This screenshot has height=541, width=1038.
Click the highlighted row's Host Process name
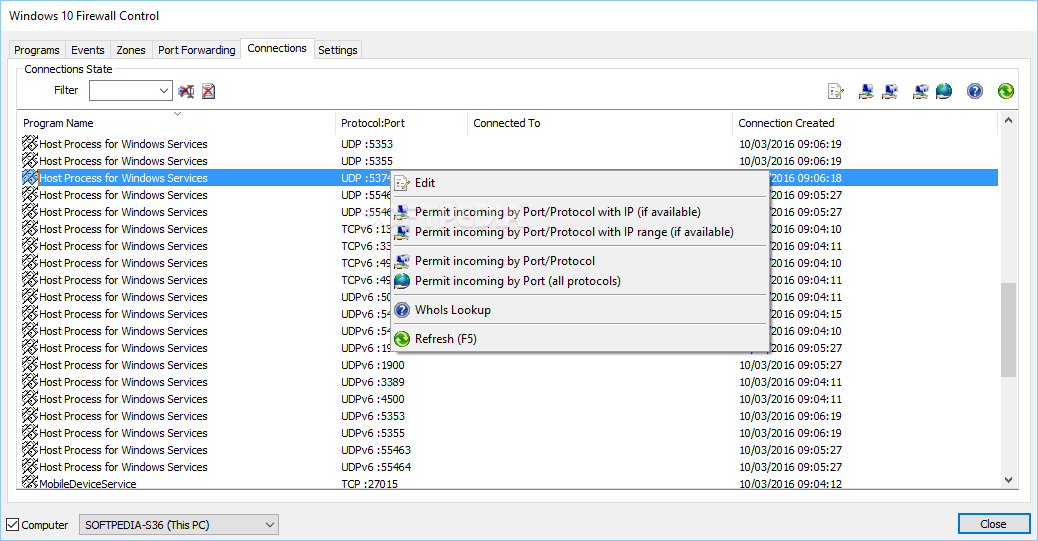coord(123,178)
